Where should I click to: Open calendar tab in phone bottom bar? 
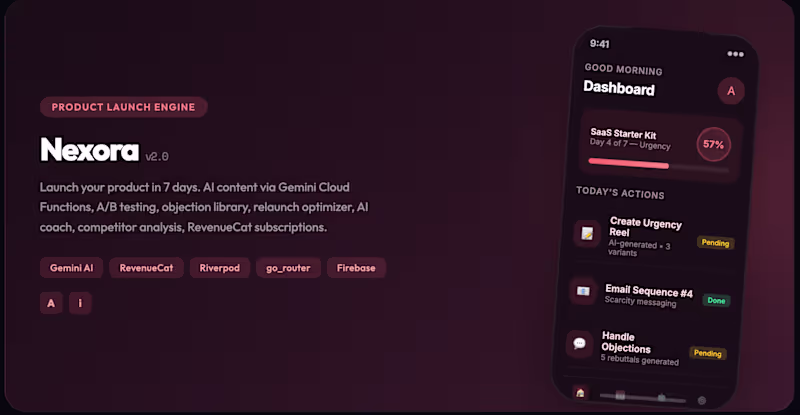point(620,395)
